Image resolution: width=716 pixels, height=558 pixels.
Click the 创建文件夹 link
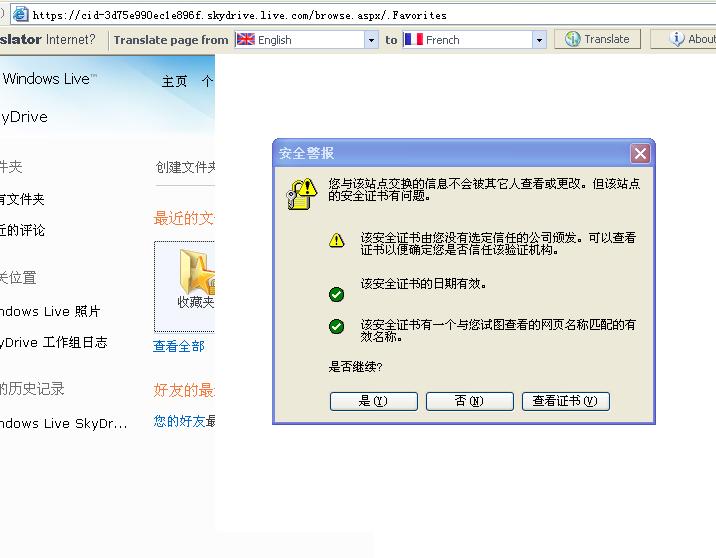[x=185, y=167]
